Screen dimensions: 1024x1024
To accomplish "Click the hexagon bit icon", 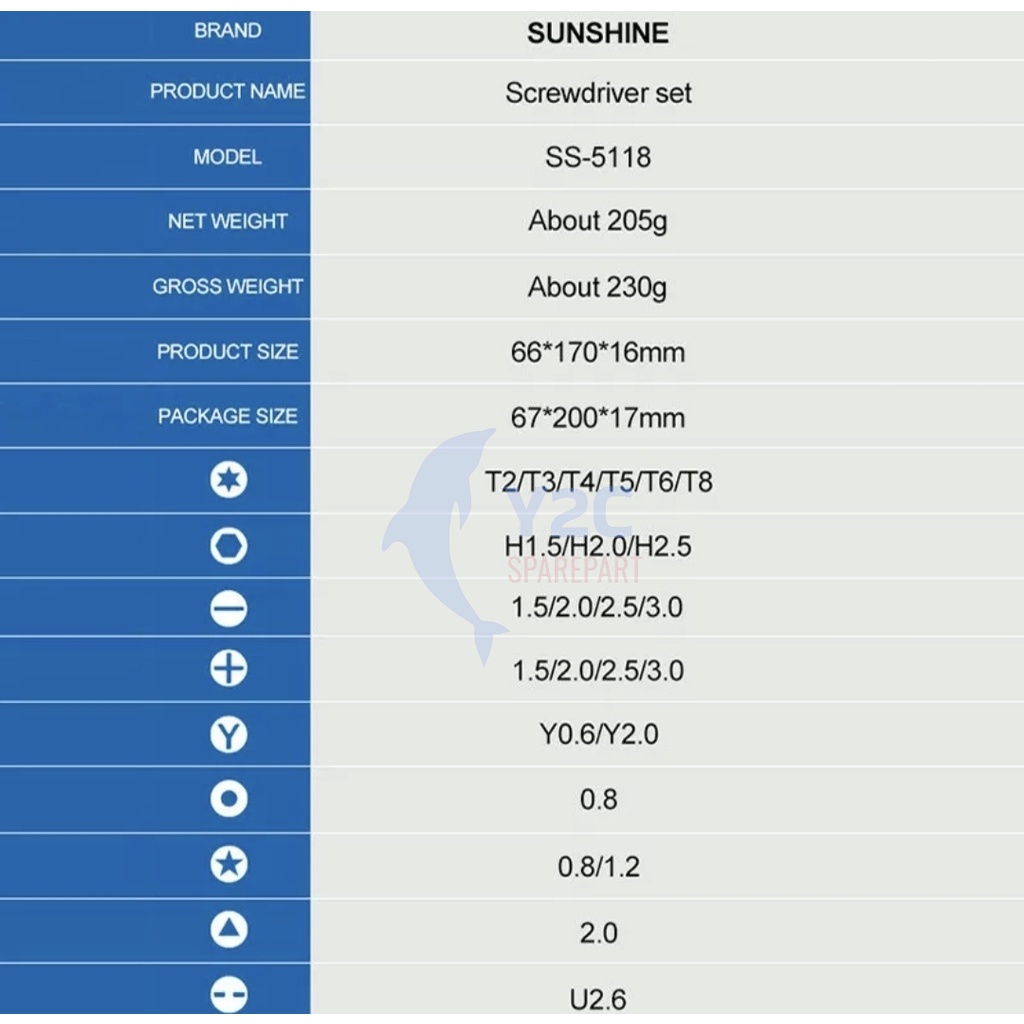I will point(229,546).
